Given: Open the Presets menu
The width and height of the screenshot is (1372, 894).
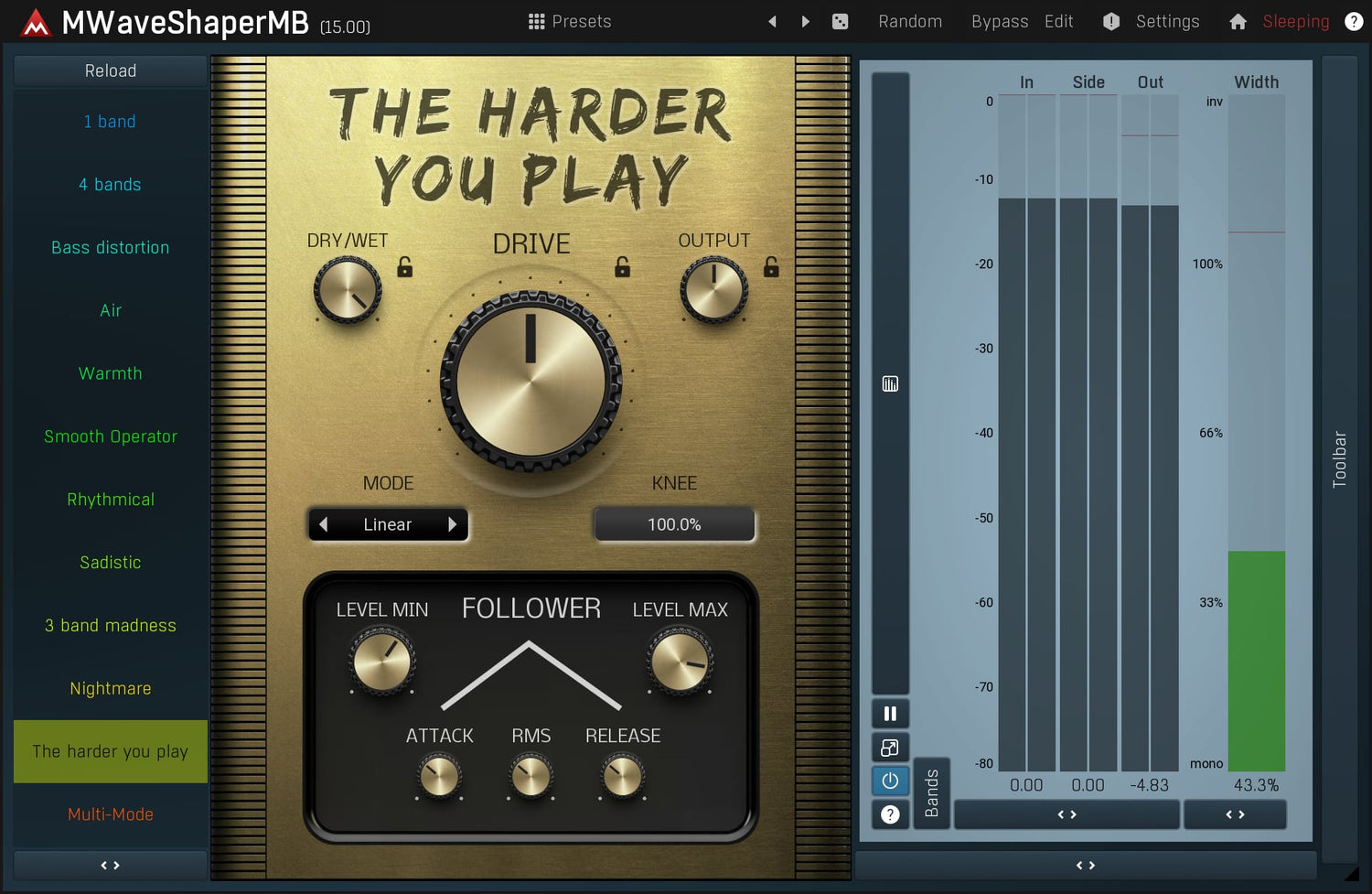Looking at the screenshot, I should [x=570, y=21].
